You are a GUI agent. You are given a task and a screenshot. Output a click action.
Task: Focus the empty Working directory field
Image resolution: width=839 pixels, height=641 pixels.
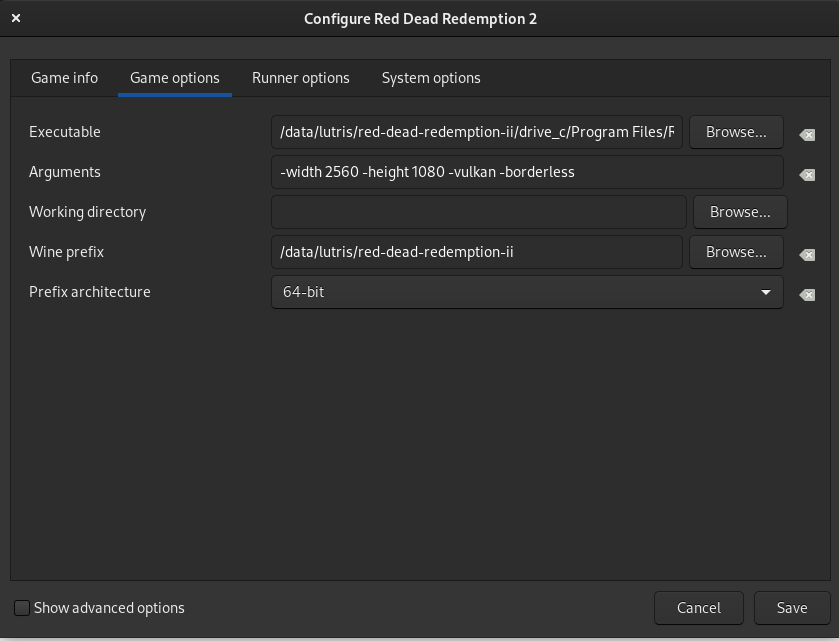[x=479, y=212]
